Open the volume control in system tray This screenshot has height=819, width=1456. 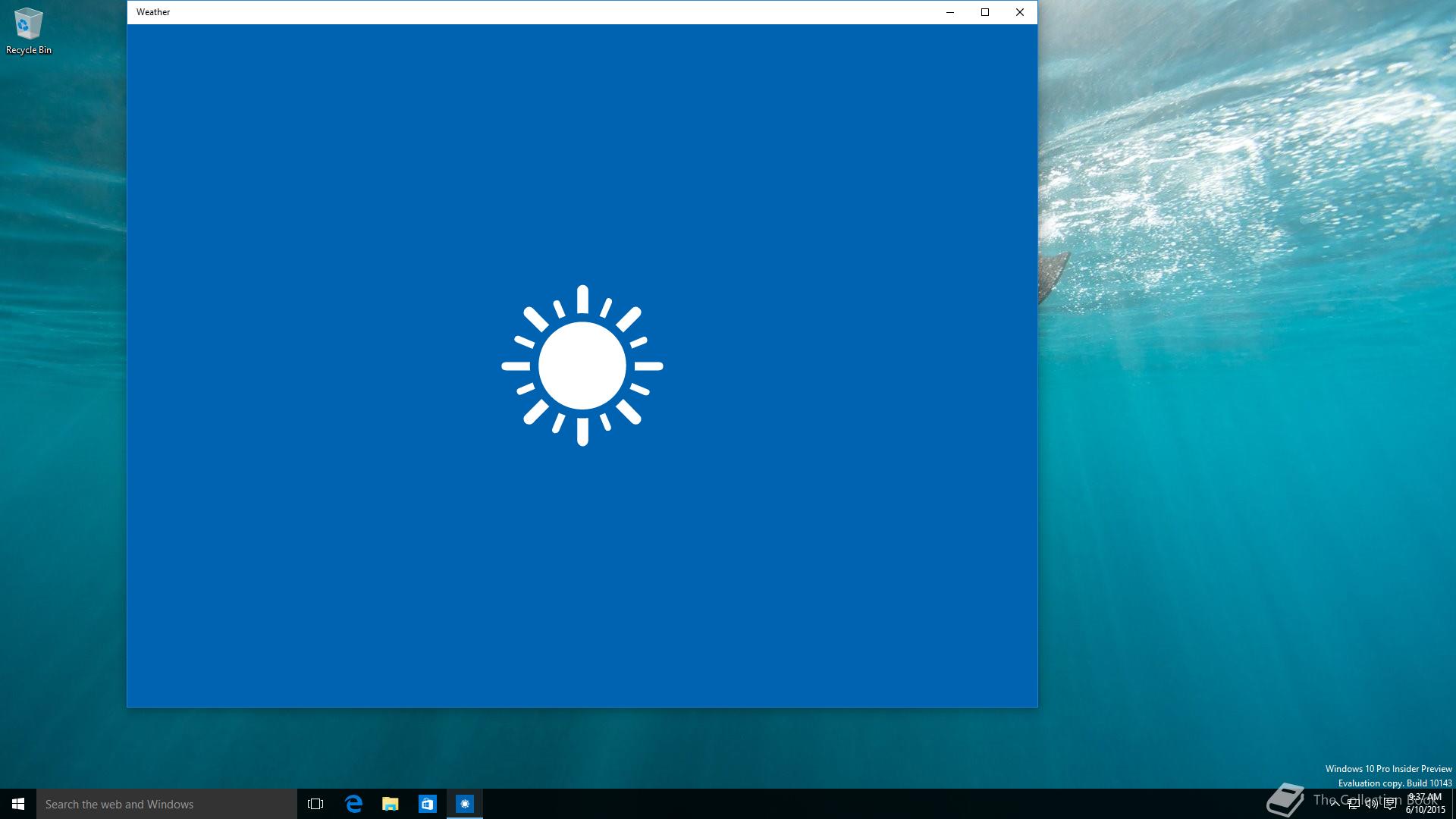tap(1371, 805)
